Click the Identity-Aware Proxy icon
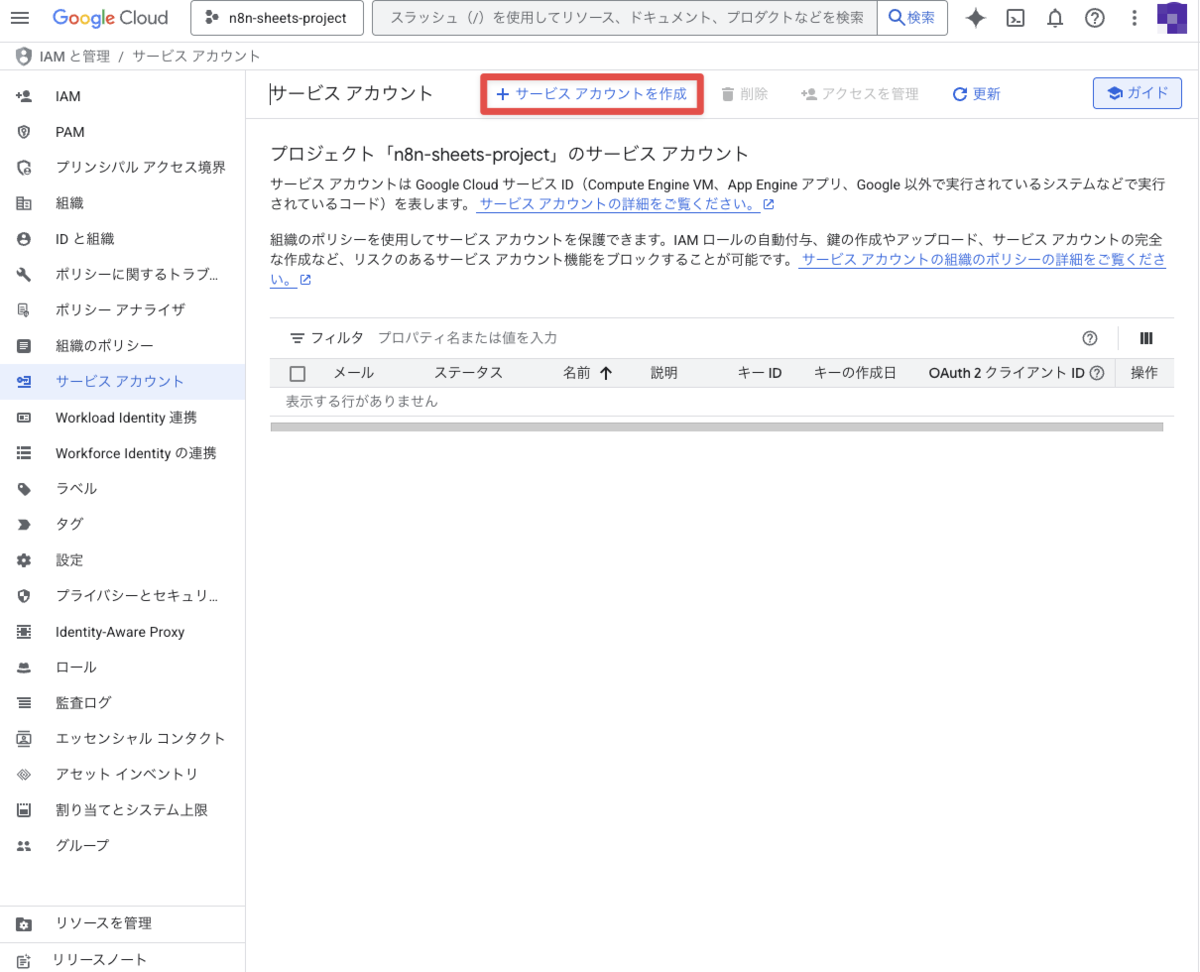This screenshot has width=1200, height=972. point(24,632)
